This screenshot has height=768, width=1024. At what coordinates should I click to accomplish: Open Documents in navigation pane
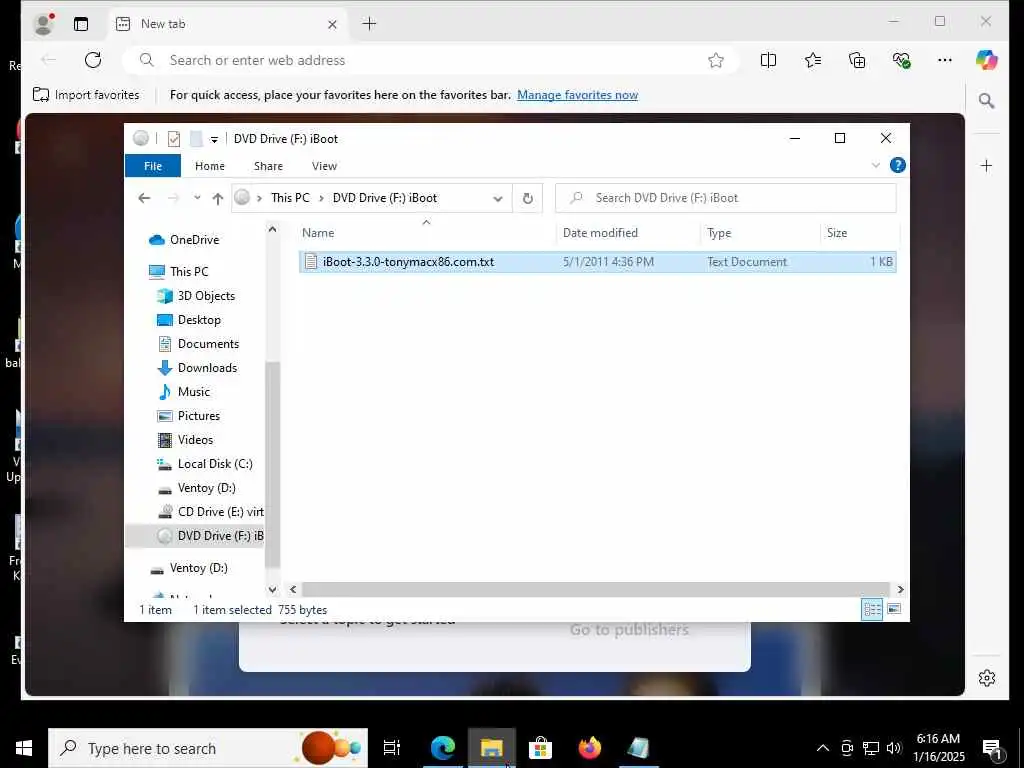[208, 344]
